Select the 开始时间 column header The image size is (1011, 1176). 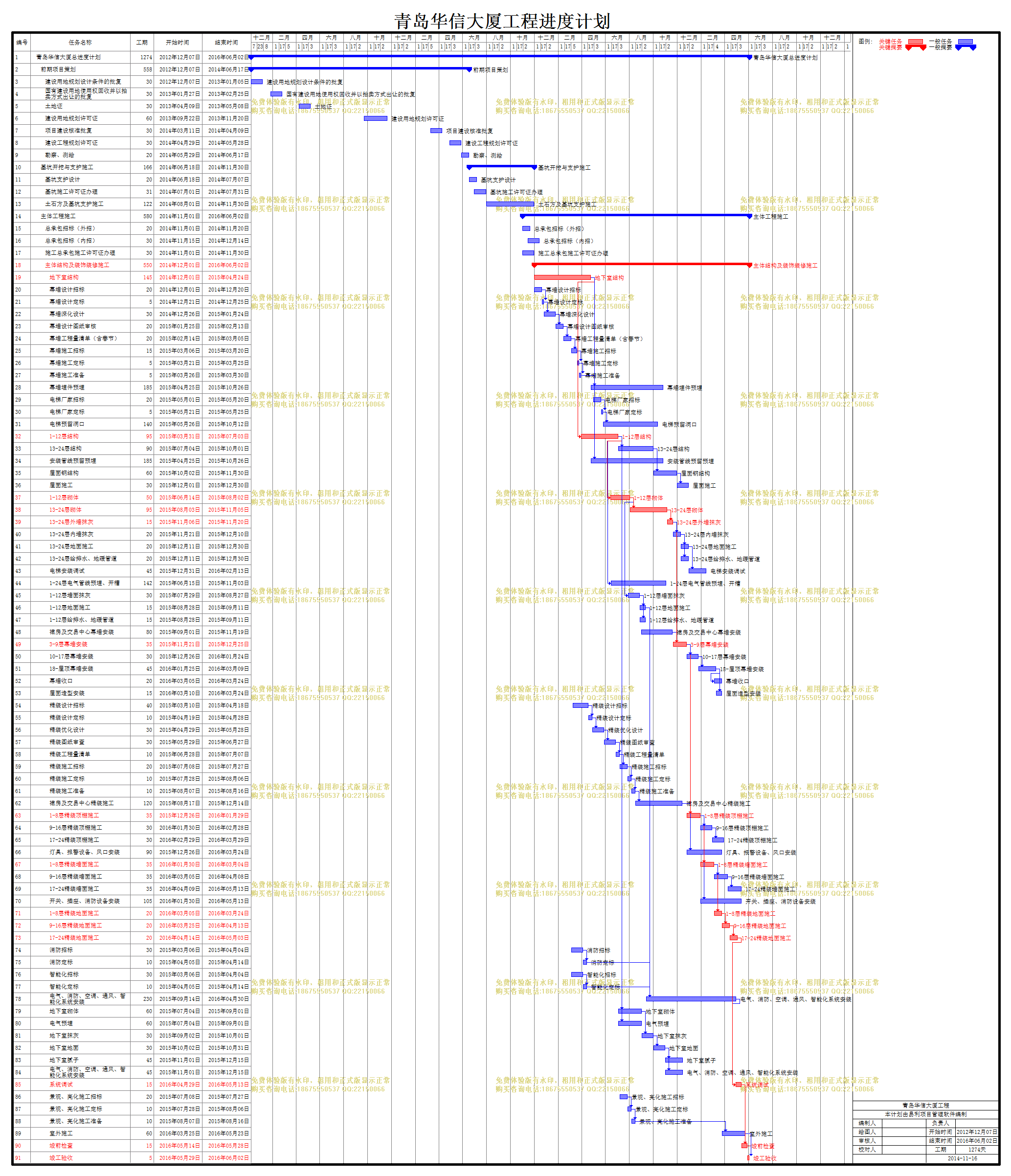click(178, 43)
